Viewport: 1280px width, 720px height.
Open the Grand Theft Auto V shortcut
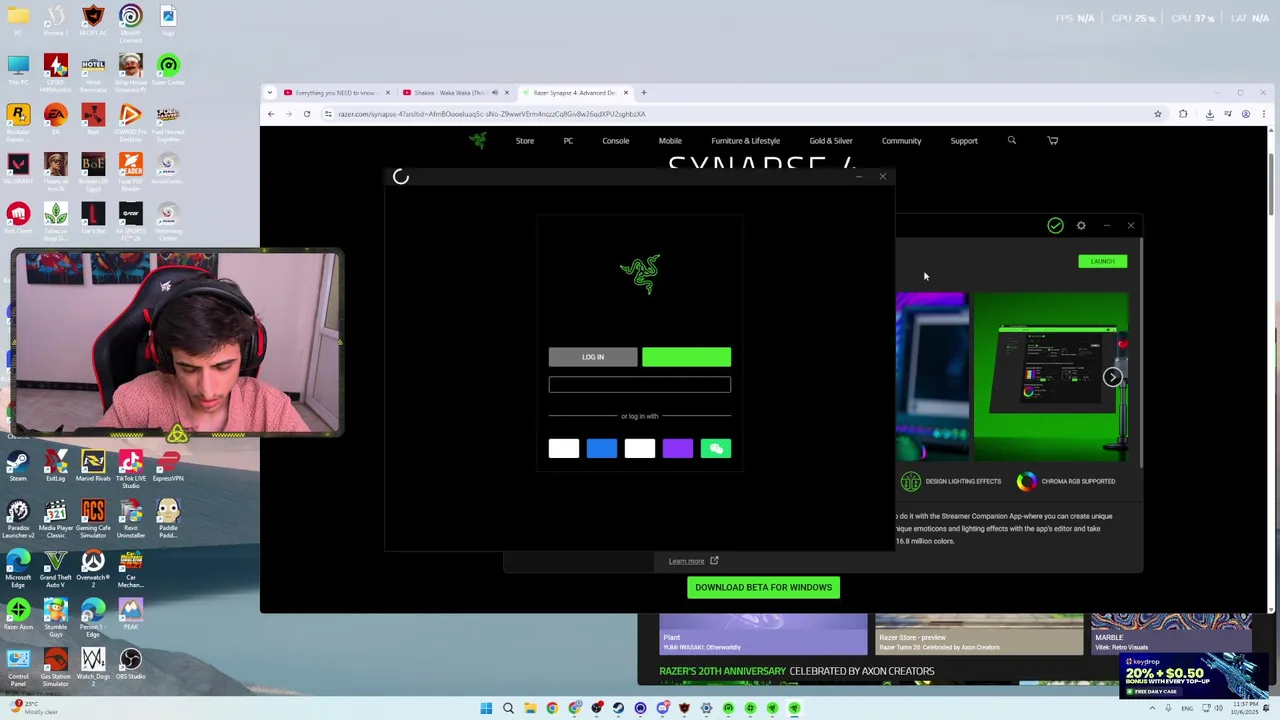point(55,568)
